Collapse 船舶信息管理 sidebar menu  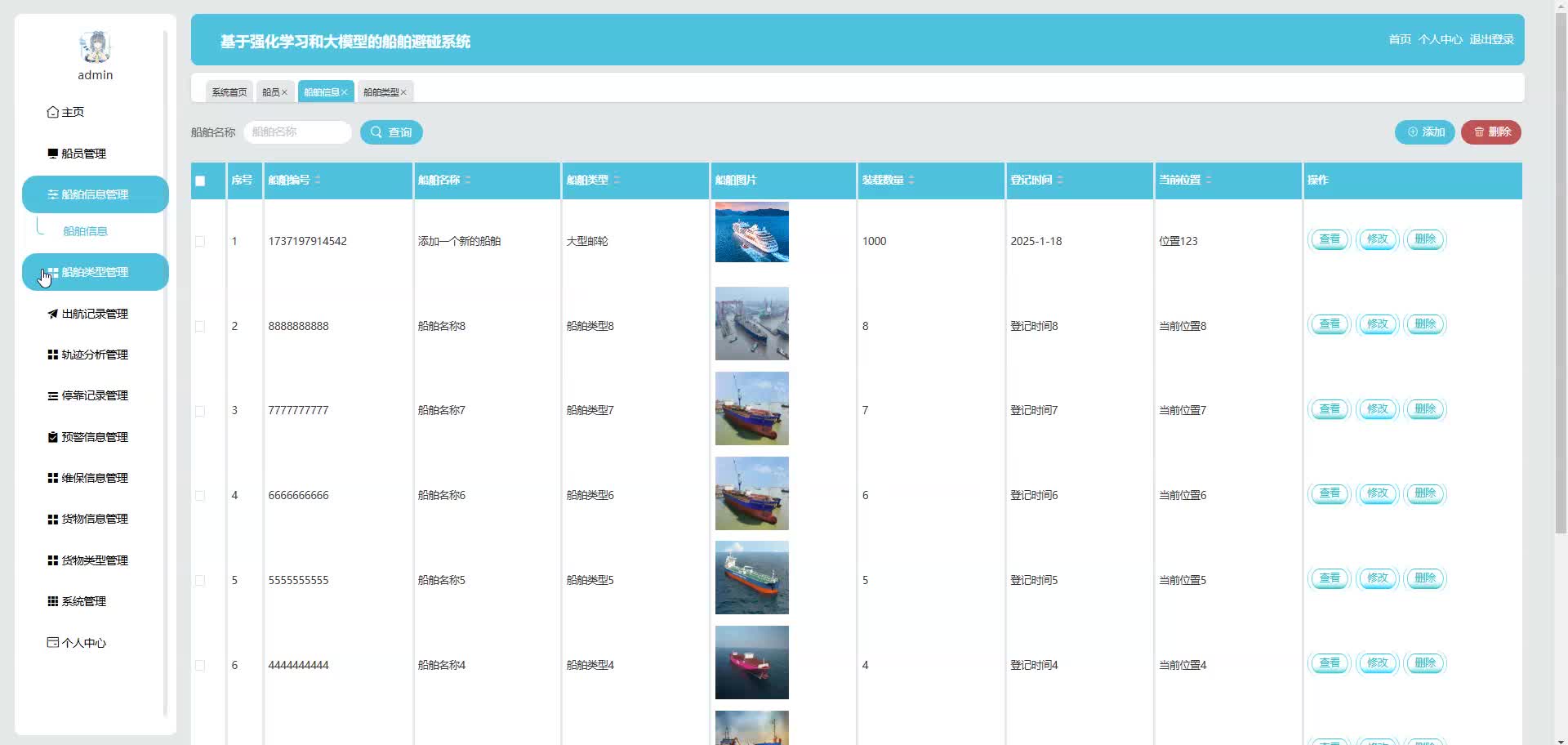click(96, 194)
